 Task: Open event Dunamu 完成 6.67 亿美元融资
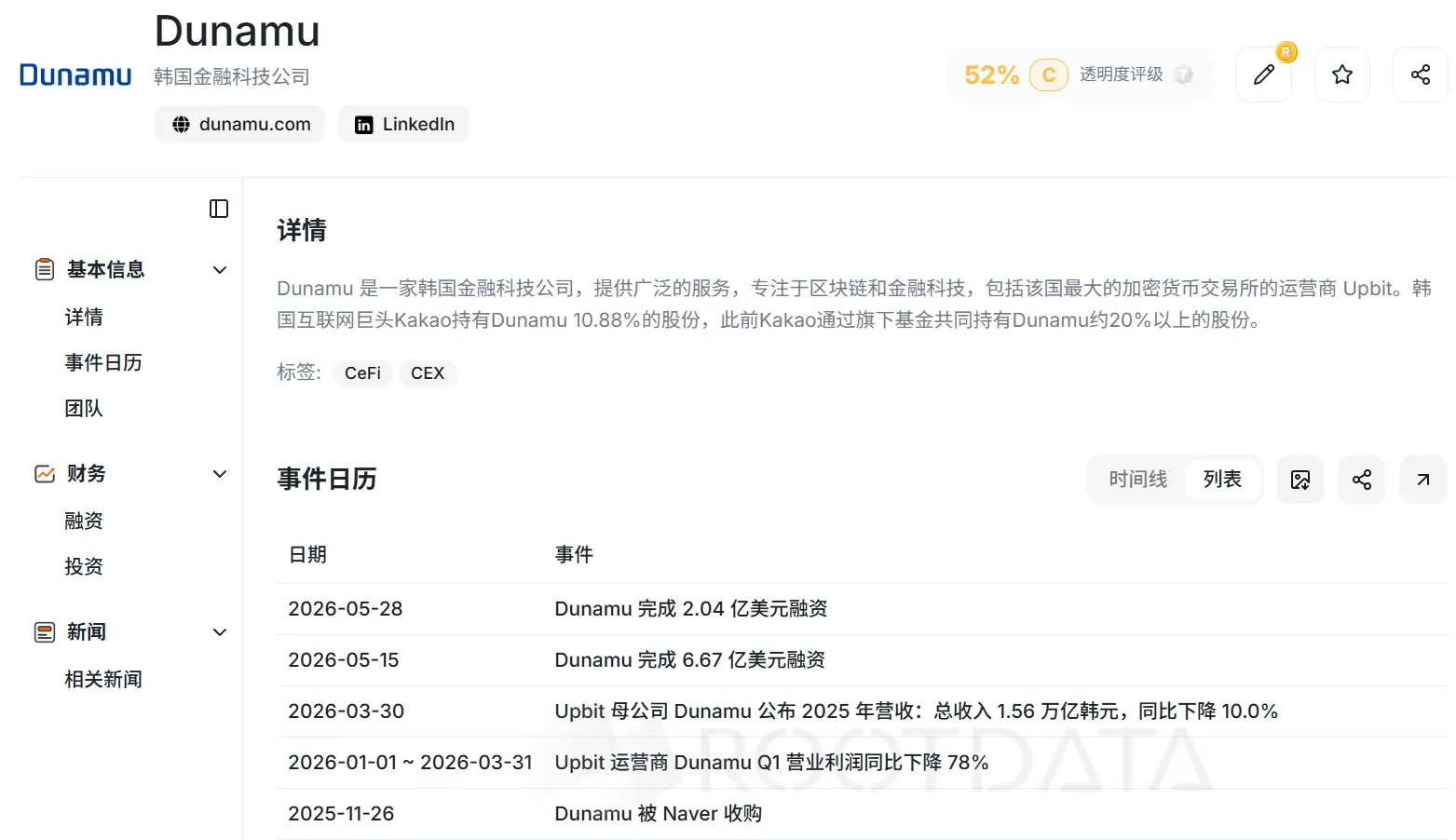coord(690,660)
